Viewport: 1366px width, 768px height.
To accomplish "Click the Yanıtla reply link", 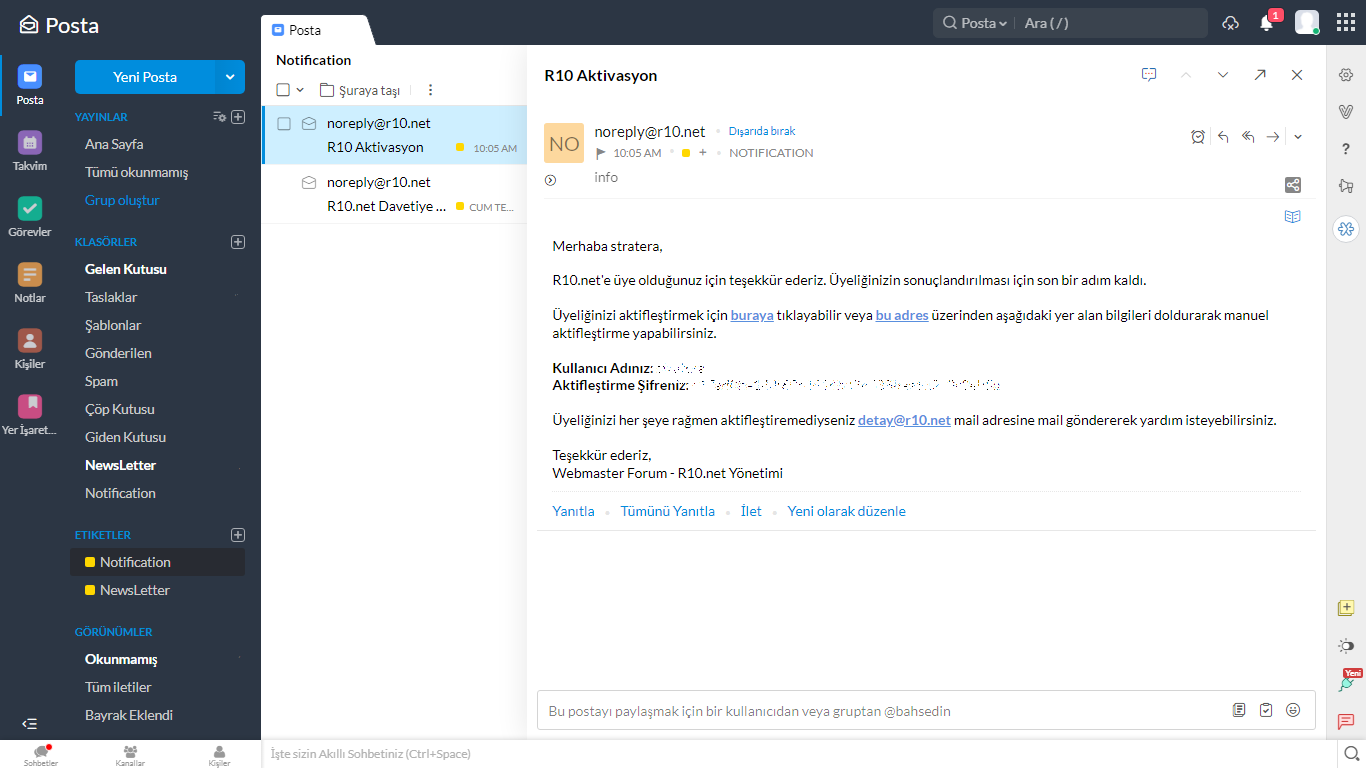I will click(x=573, y=511).
